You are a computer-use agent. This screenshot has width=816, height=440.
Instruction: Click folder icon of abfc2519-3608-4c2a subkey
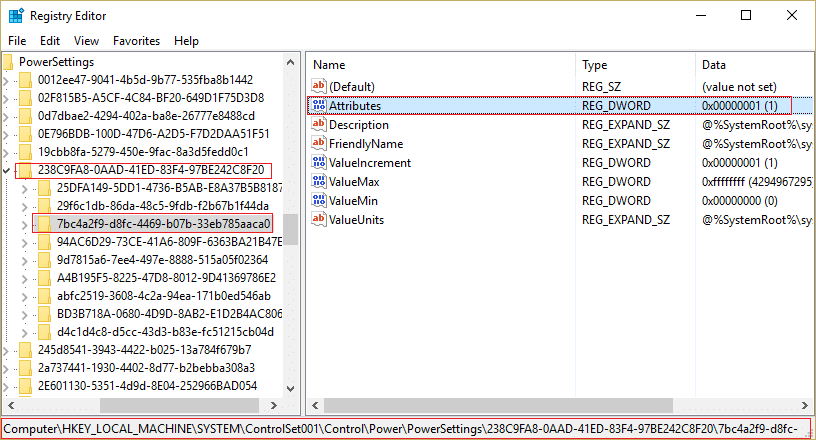(x=44, y=296)
